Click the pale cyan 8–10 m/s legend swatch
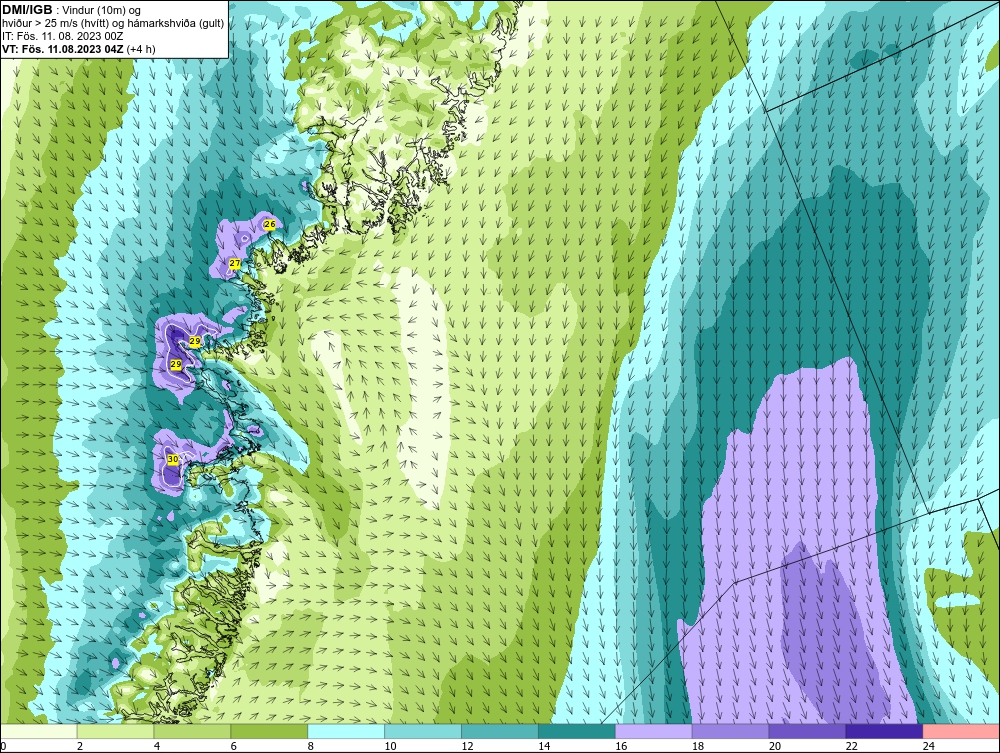 pyautogui.click(x=346, y=731)
